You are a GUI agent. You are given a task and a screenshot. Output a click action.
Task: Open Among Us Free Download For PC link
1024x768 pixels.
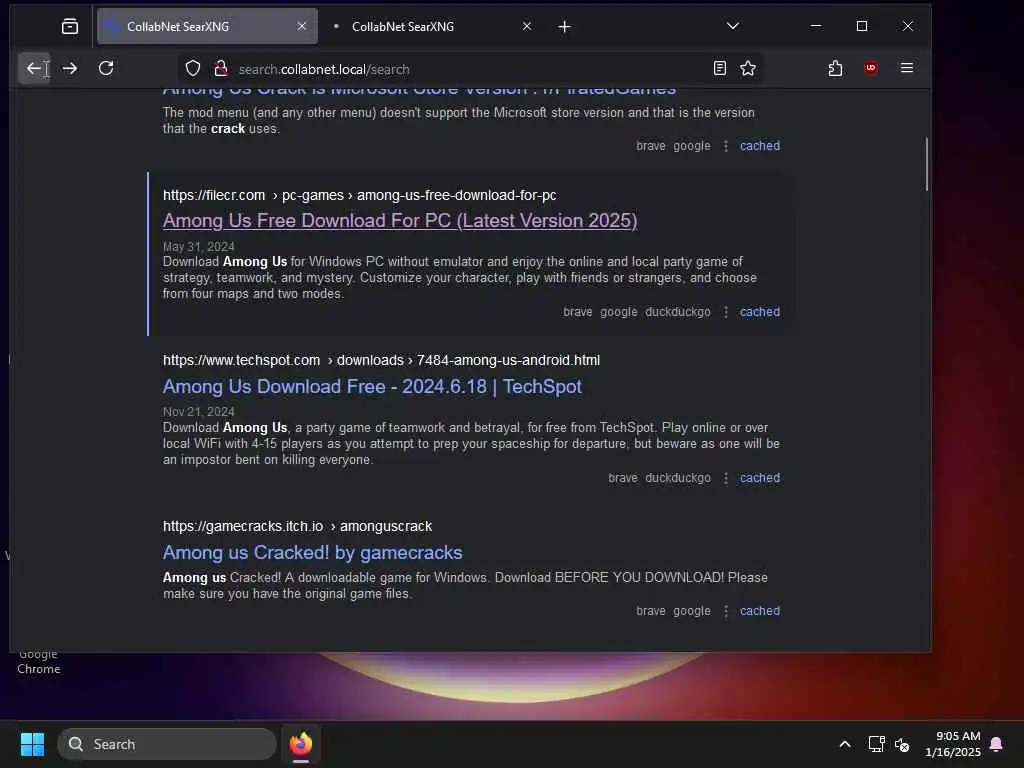click(x=400, y=221)
